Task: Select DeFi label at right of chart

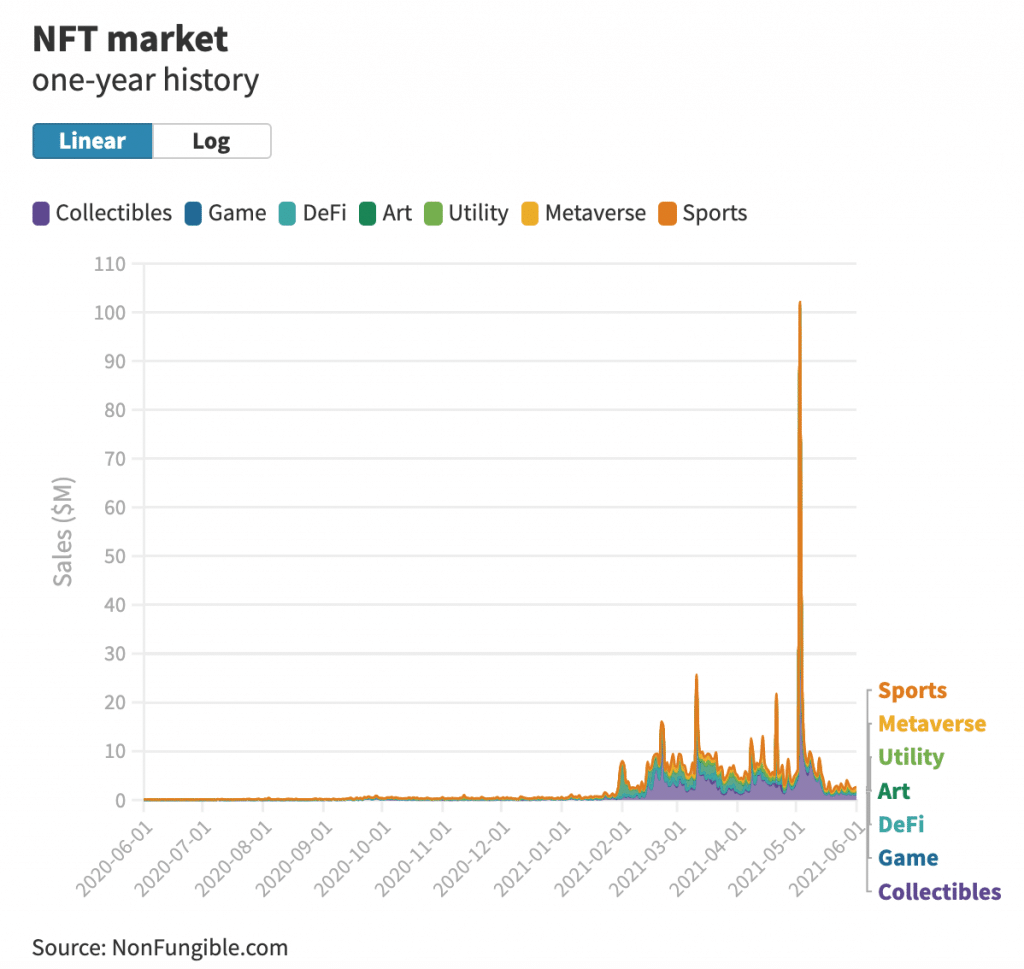Action: [x=900, y=824]
